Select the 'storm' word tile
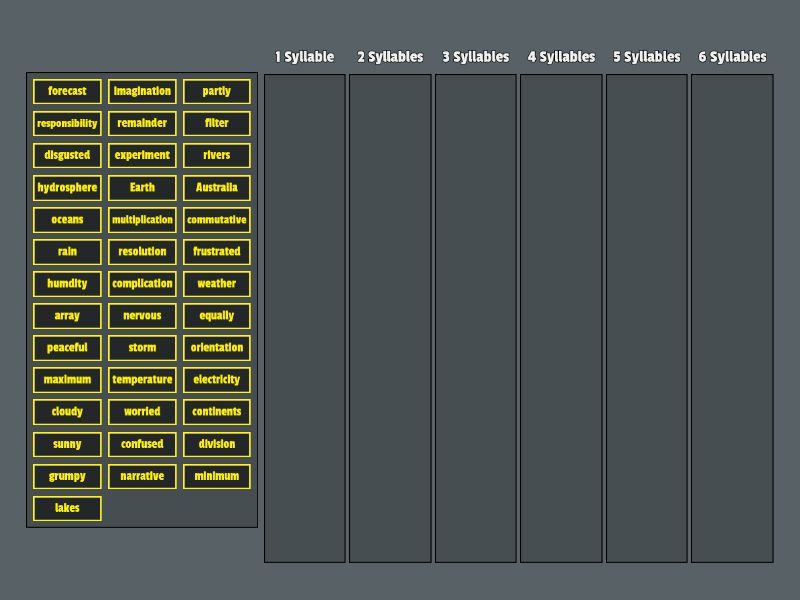800x600 pixels. (142, 348)
